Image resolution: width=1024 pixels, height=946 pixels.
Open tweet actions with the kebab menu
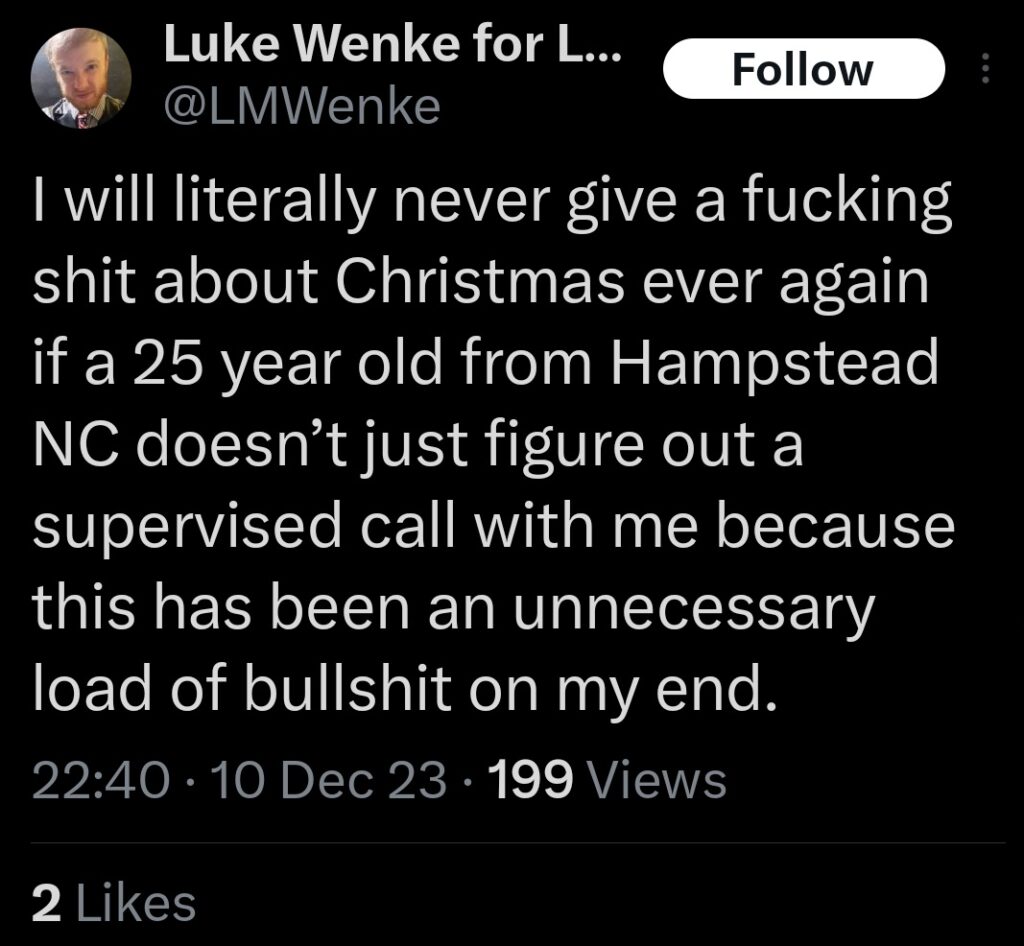(x=986, y=66)
